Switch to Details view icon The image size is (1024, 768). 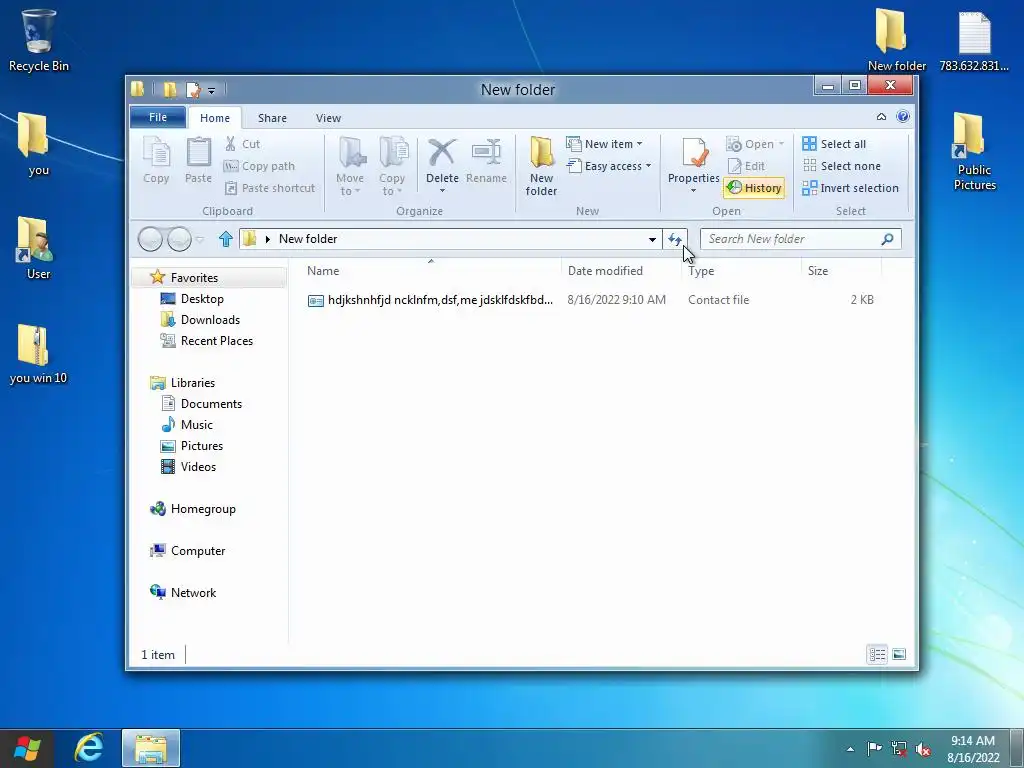tap(877, 654)
